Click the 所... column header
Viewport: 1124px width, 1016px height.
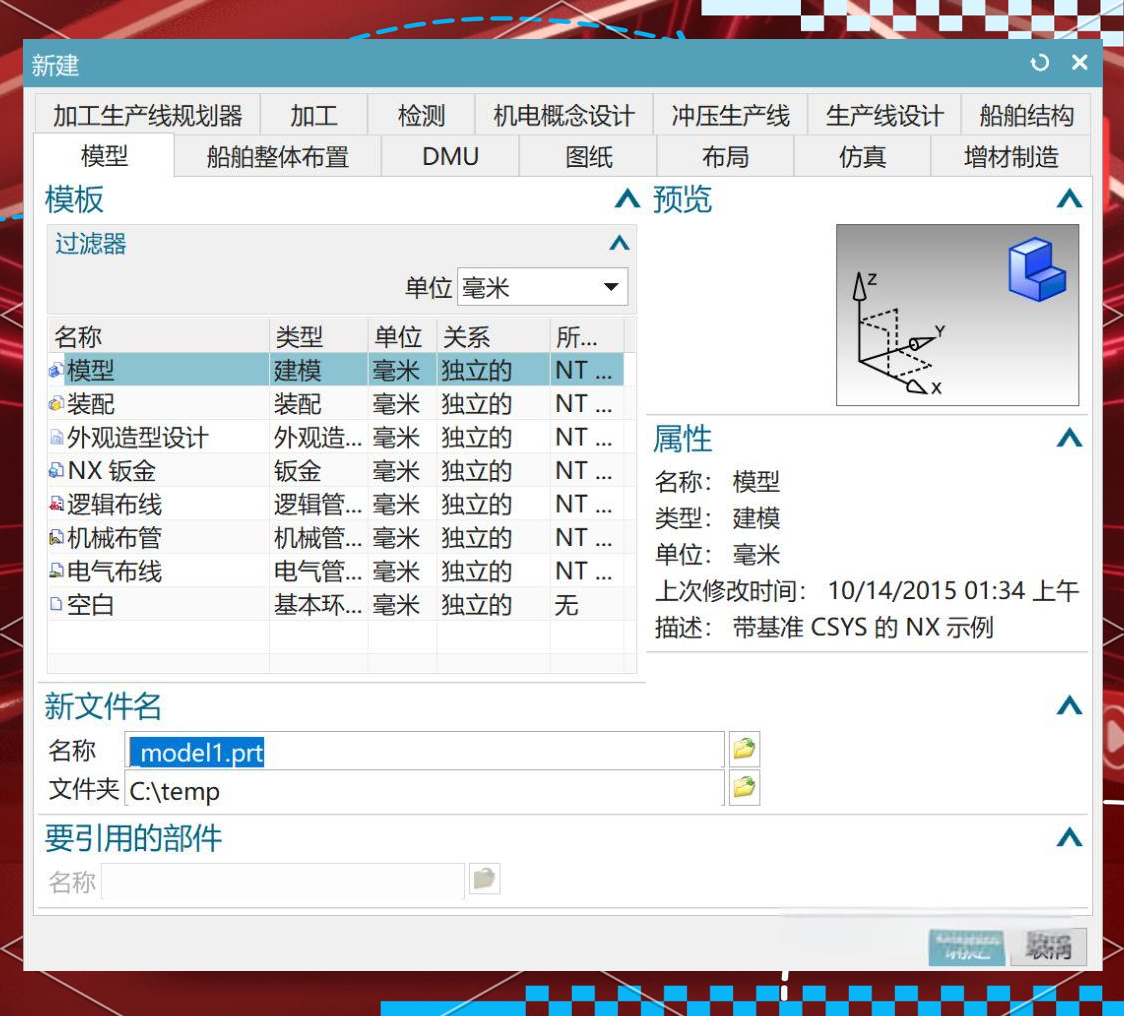point(587,336)
